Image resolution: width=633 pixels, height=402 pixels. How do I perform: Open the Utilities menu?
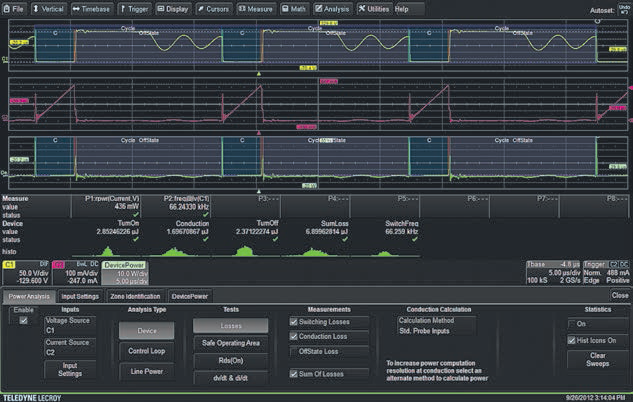coord(374,8)
